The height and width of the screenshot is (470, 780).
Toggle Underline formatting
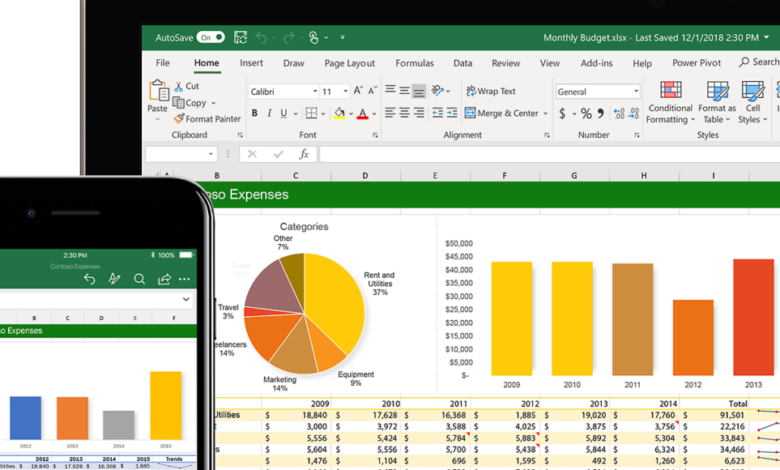284,113
